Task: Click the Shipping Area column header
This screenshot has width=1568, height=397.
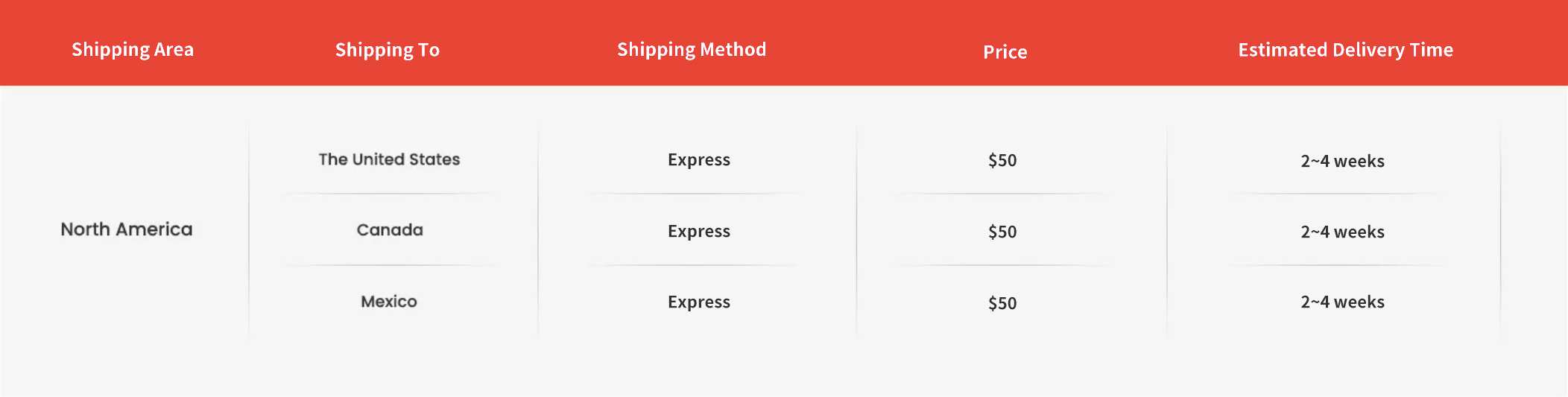Action: click(x=133, y=50)
